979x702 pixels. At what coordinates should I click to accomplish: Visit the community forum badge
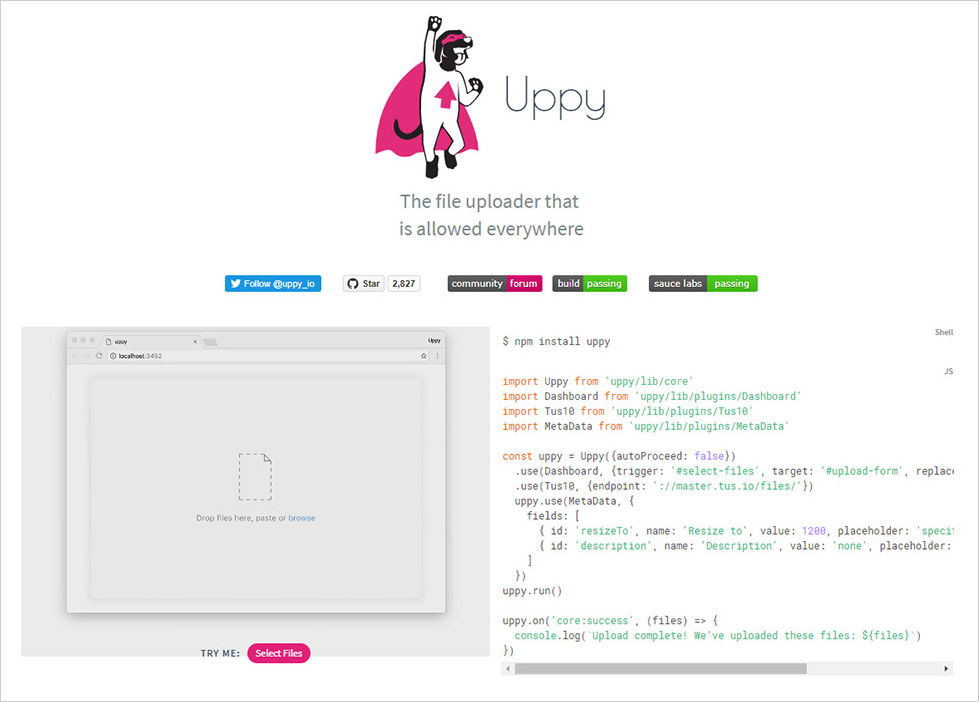494,283
